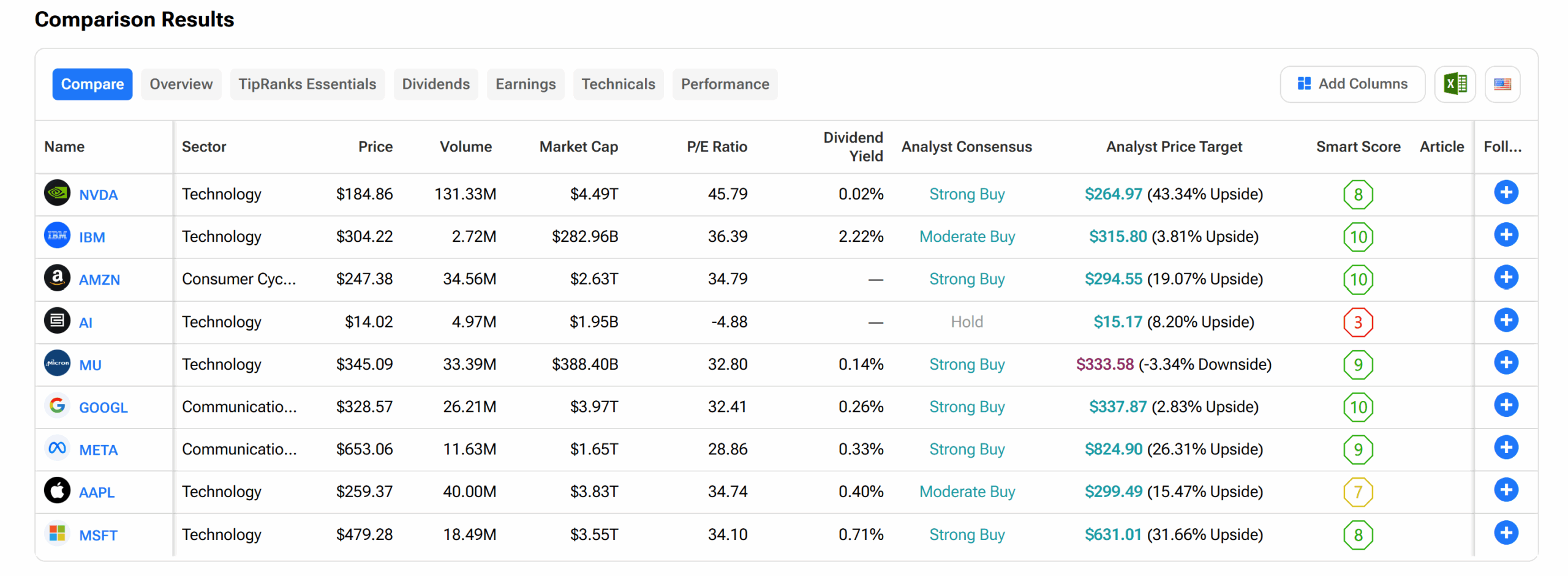Toggle follow for MU stock

click(1504, 363)
